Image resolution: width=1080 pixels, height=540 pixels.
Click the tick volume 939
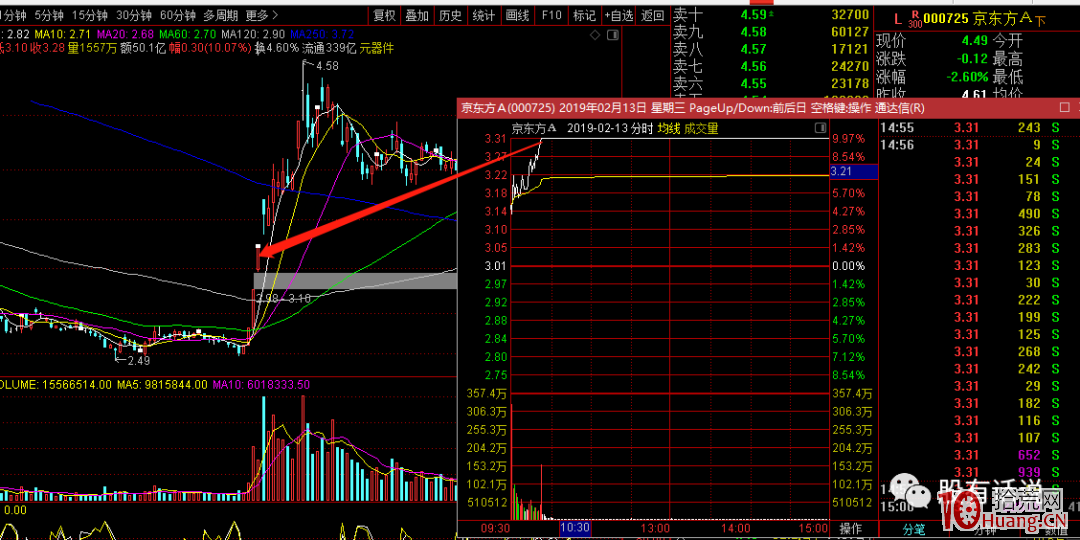coord(1028,472)
